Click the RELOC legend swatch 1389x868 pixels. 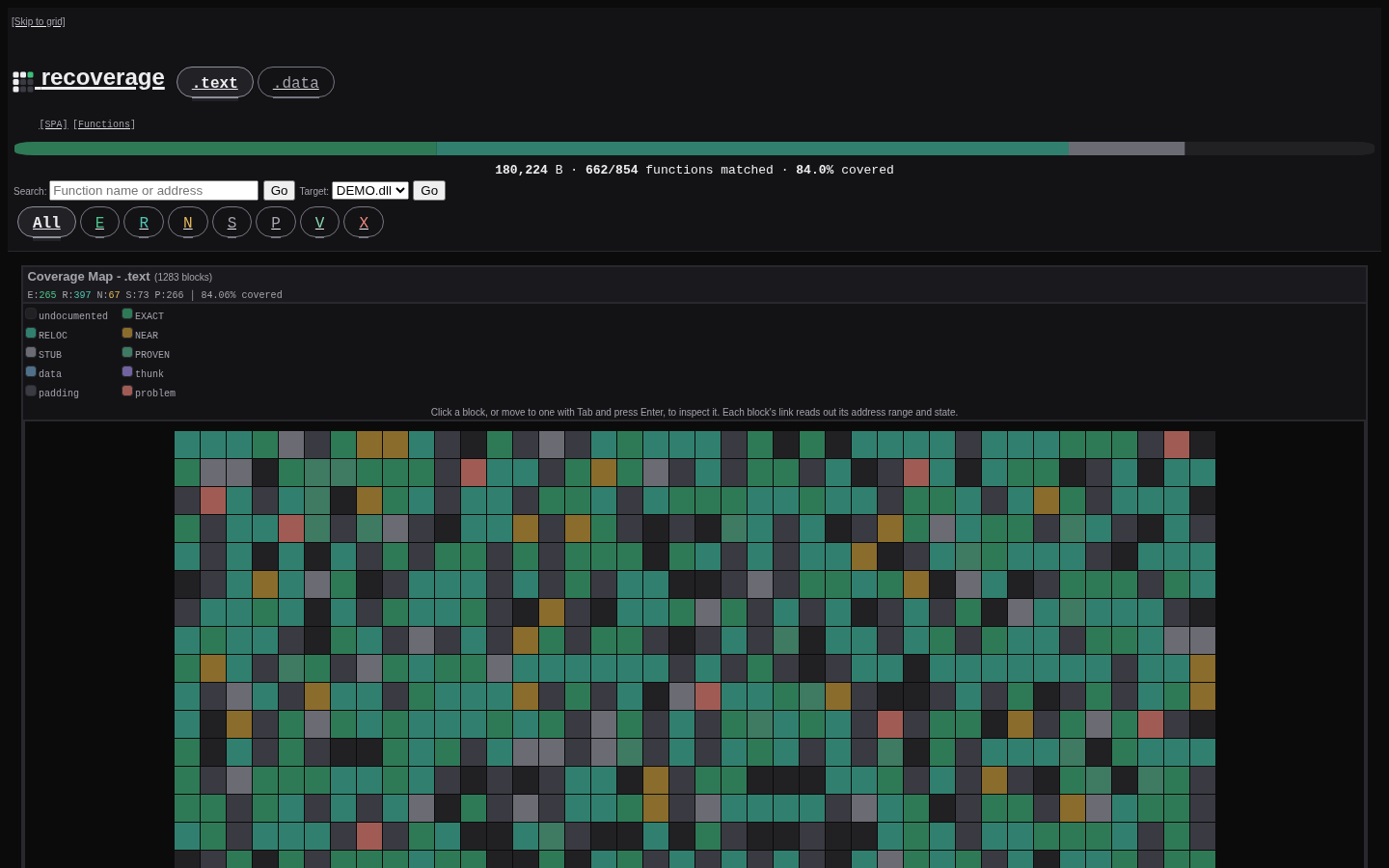[x=31, y=333]
